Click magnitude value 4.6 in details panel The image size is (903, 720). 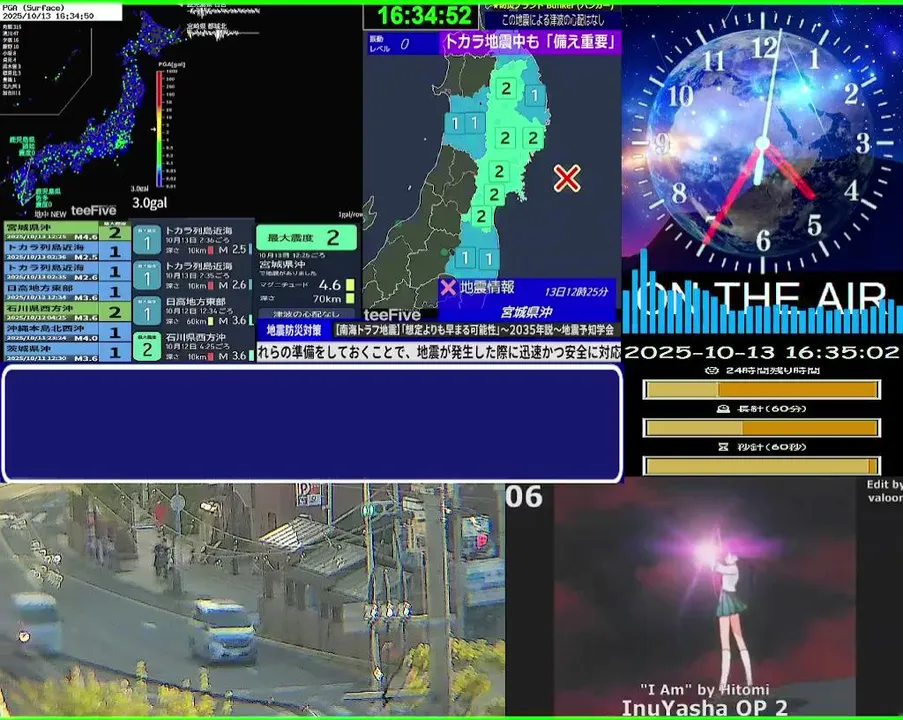[x=329, y=285]
